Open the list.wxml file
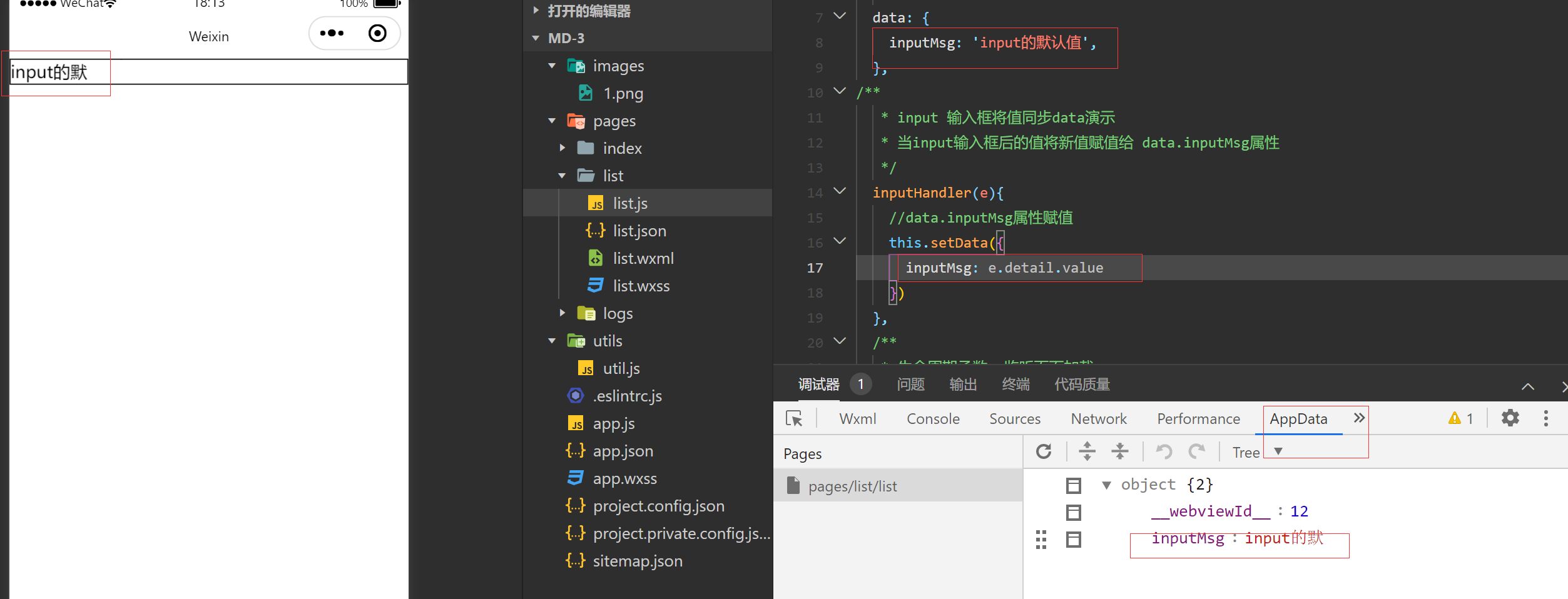This screenshot has height=599, width=1568. (x=643, y=258)
